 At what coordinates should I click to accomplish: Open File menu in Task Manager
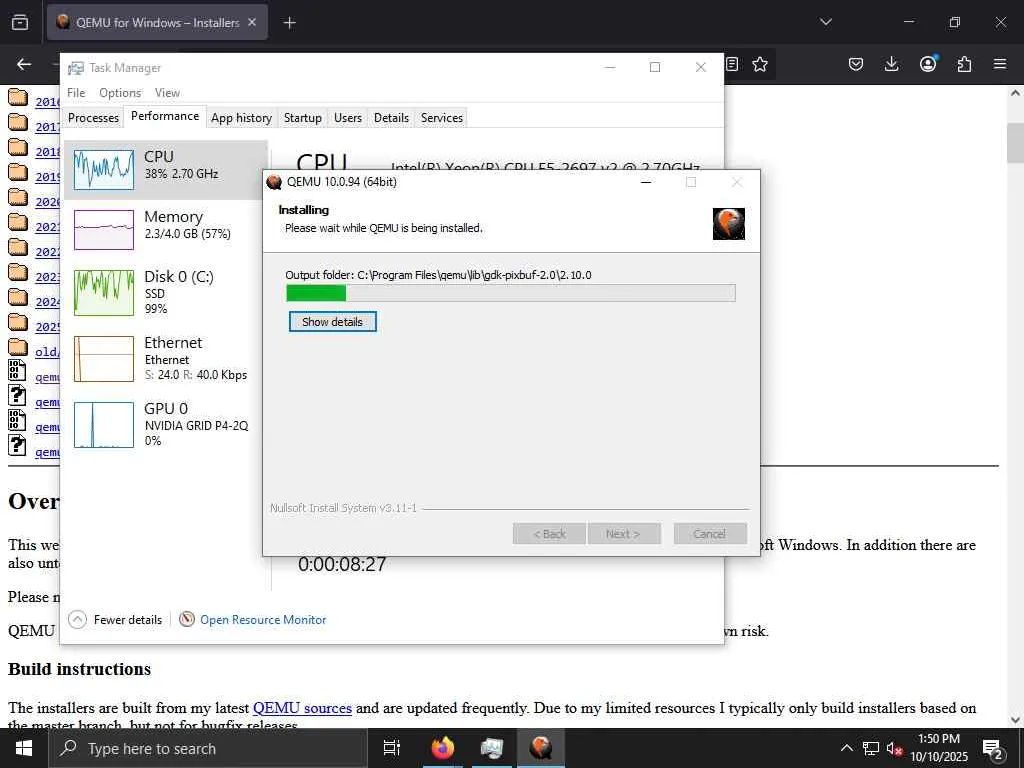(x=76, y=93)
